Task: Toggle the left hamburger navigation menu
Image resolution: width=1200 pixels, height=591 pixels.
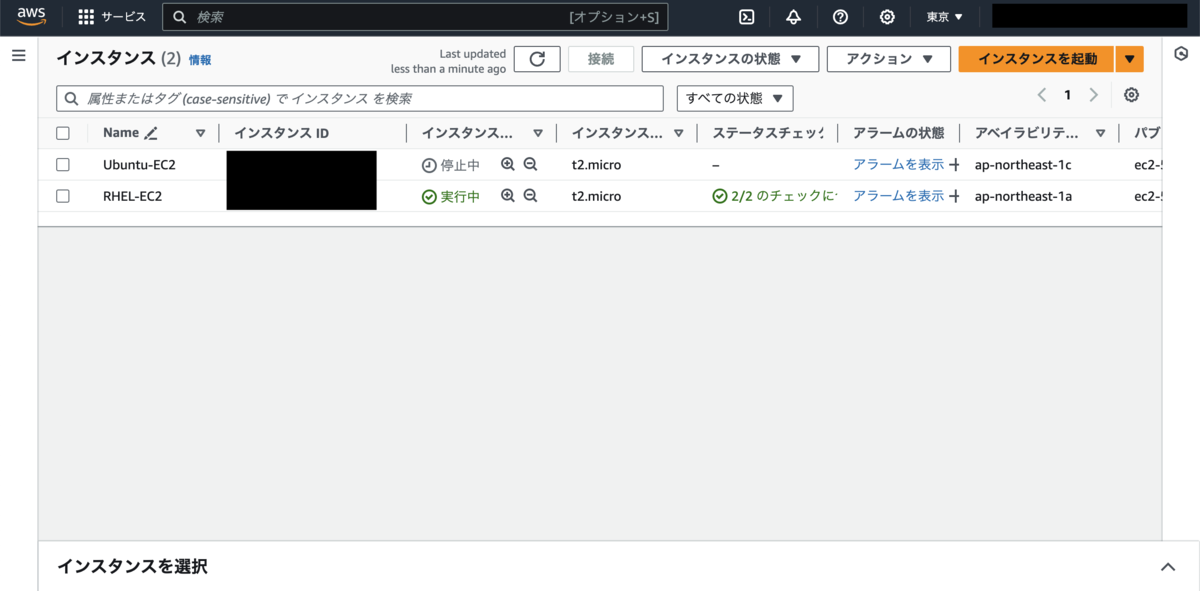Action: [18, 56]
